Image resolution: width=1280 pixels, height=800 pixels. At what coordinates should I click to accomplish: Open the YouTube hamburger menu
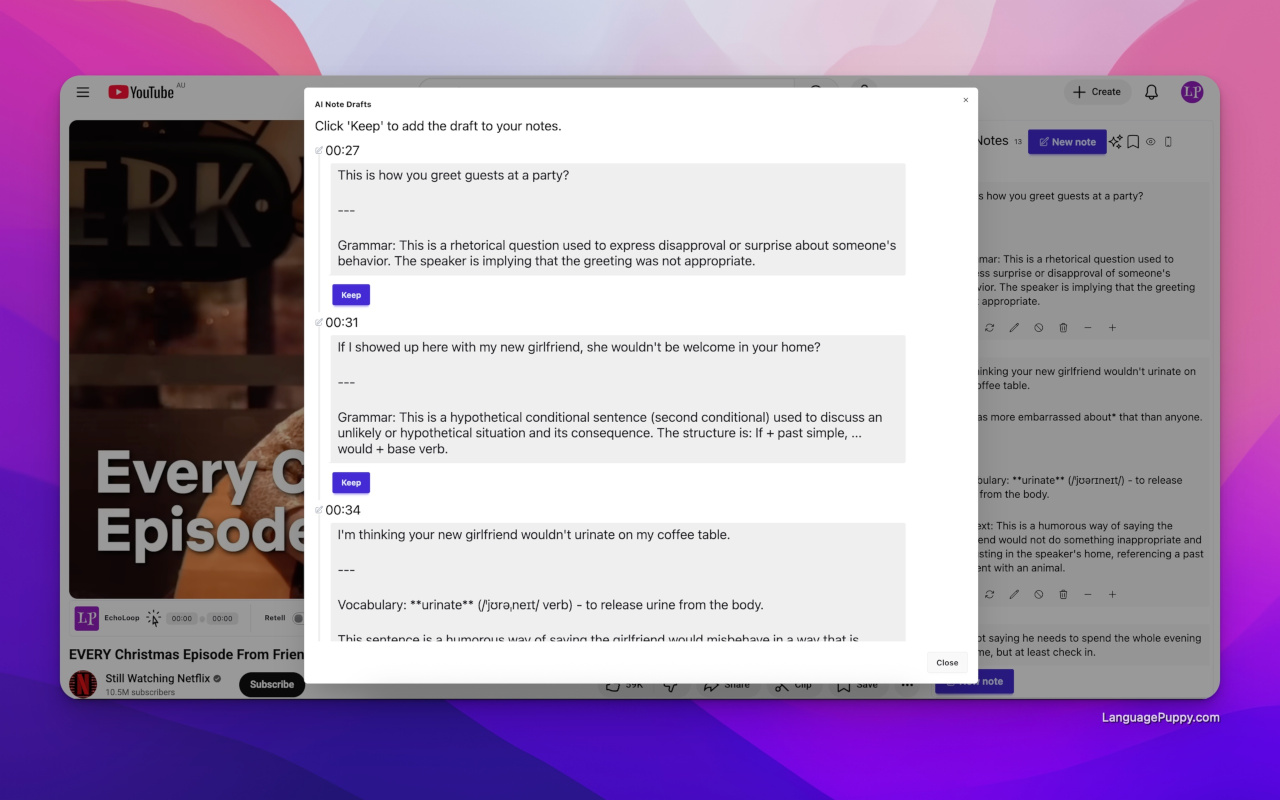[83, 92]
